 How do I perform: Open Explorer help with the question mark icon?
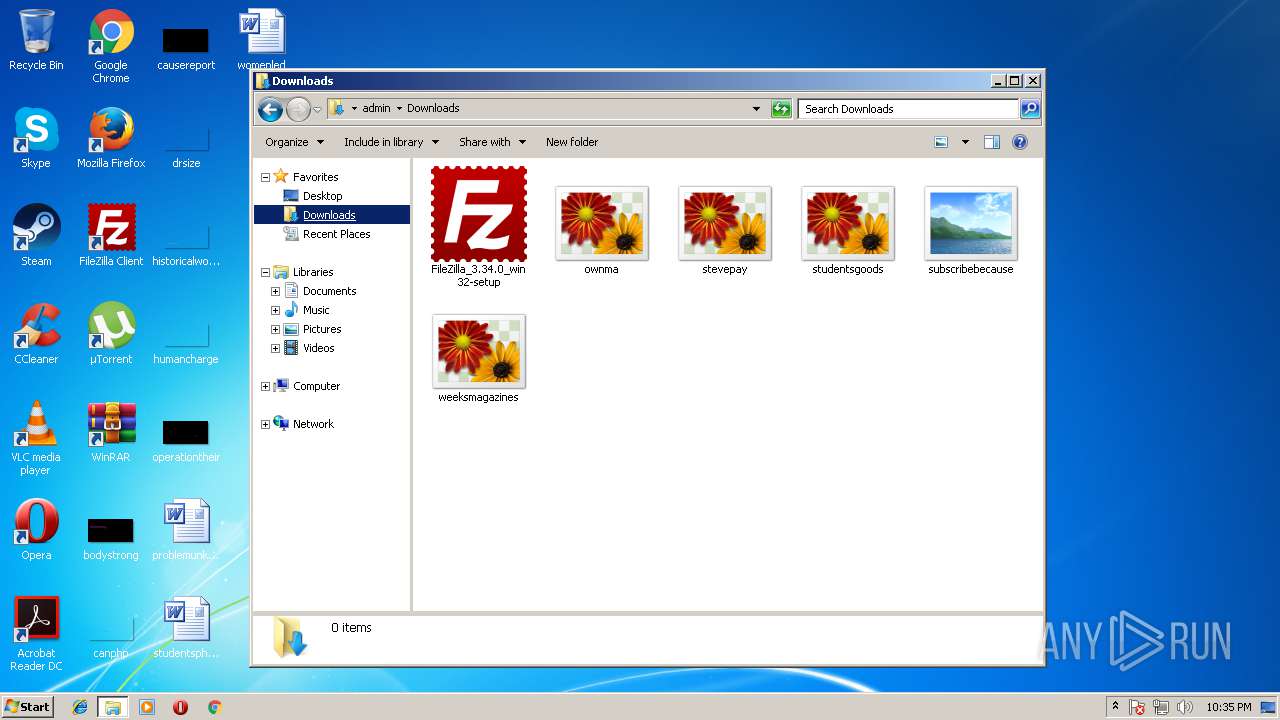point(1020,142)
